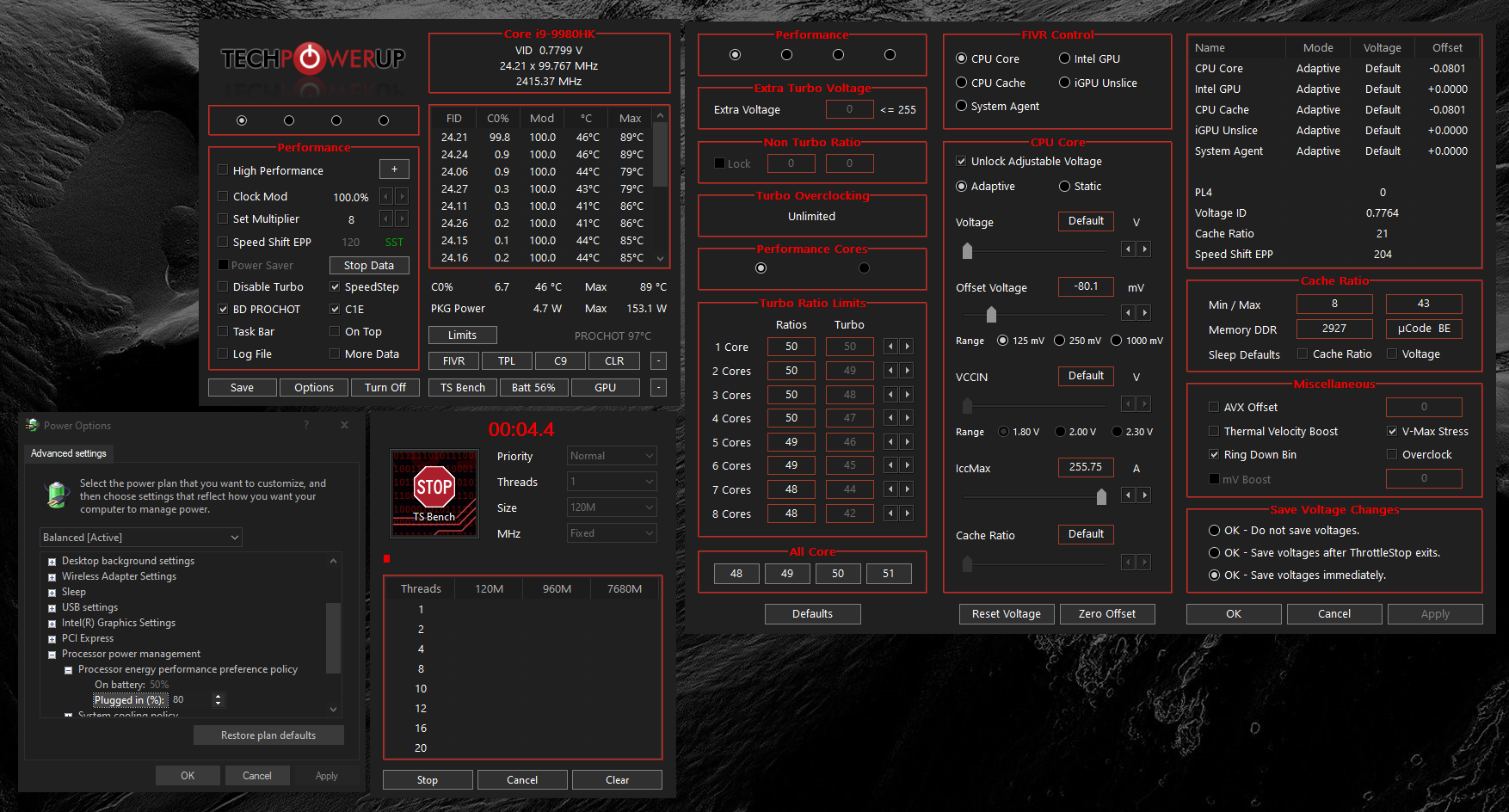Screen dimensions: 1509x812
Task: Click the CLR button
Action: [x=614, y=360]
